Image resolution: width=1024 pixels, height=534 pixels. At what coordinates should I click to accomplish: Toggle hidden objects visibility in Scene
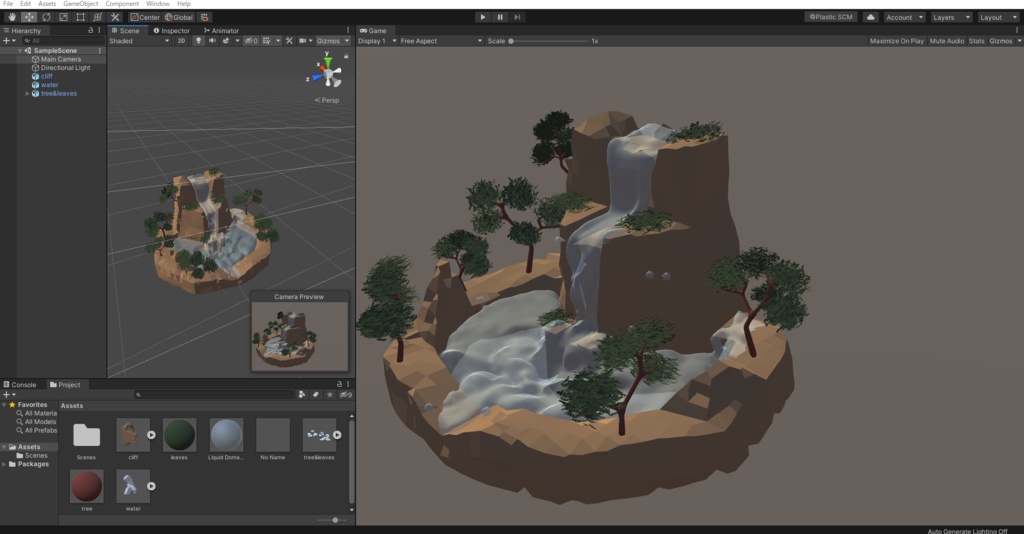[251, 40]
